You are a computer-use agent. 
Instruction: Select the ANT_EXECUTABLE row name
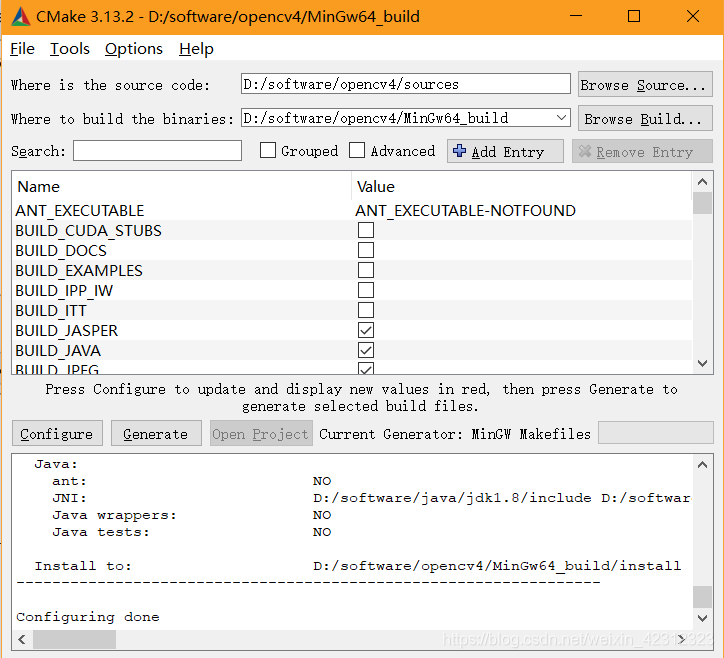[79, 211]
